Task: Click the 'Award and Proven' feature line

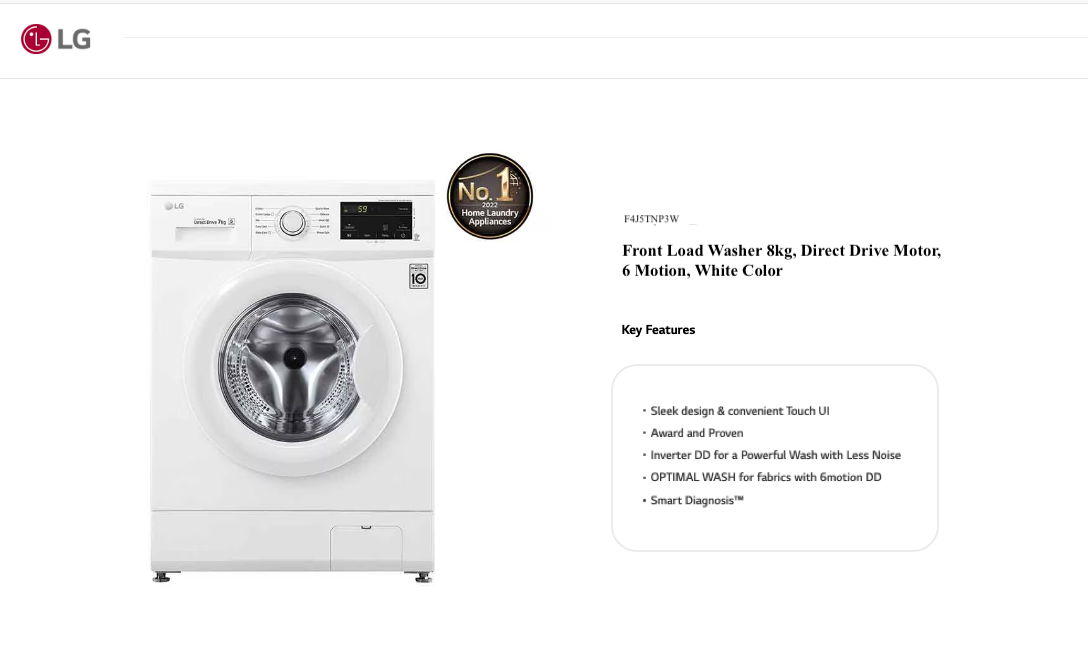Action: (697, 433)
